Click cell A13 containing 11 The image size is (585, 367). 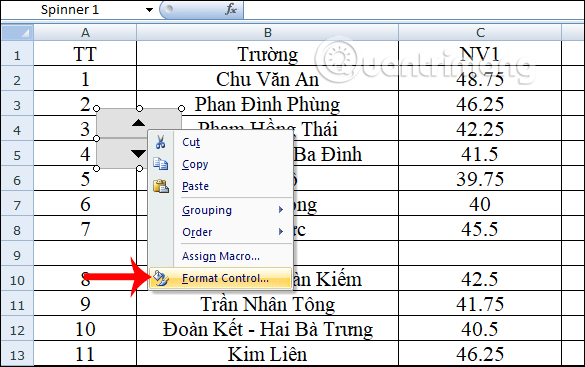point(85,353)
